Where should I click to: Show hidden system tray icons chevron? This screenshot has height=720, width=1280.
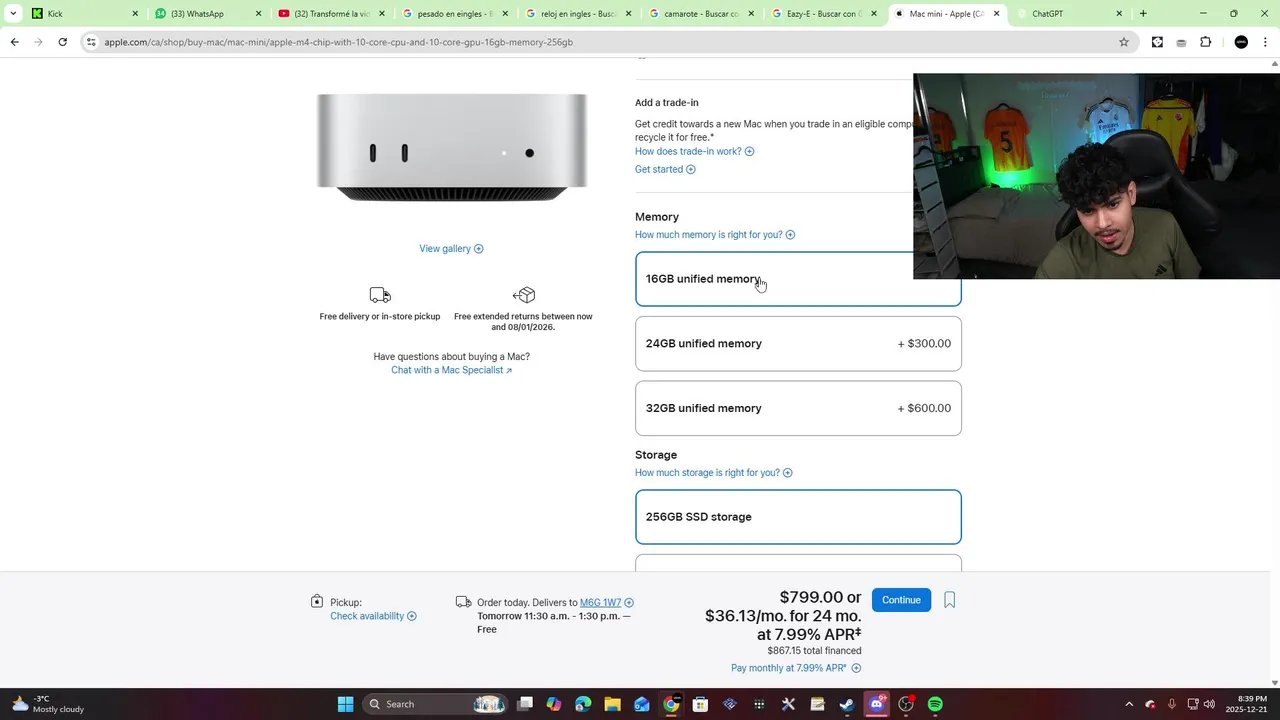[x=1129, y=704]
